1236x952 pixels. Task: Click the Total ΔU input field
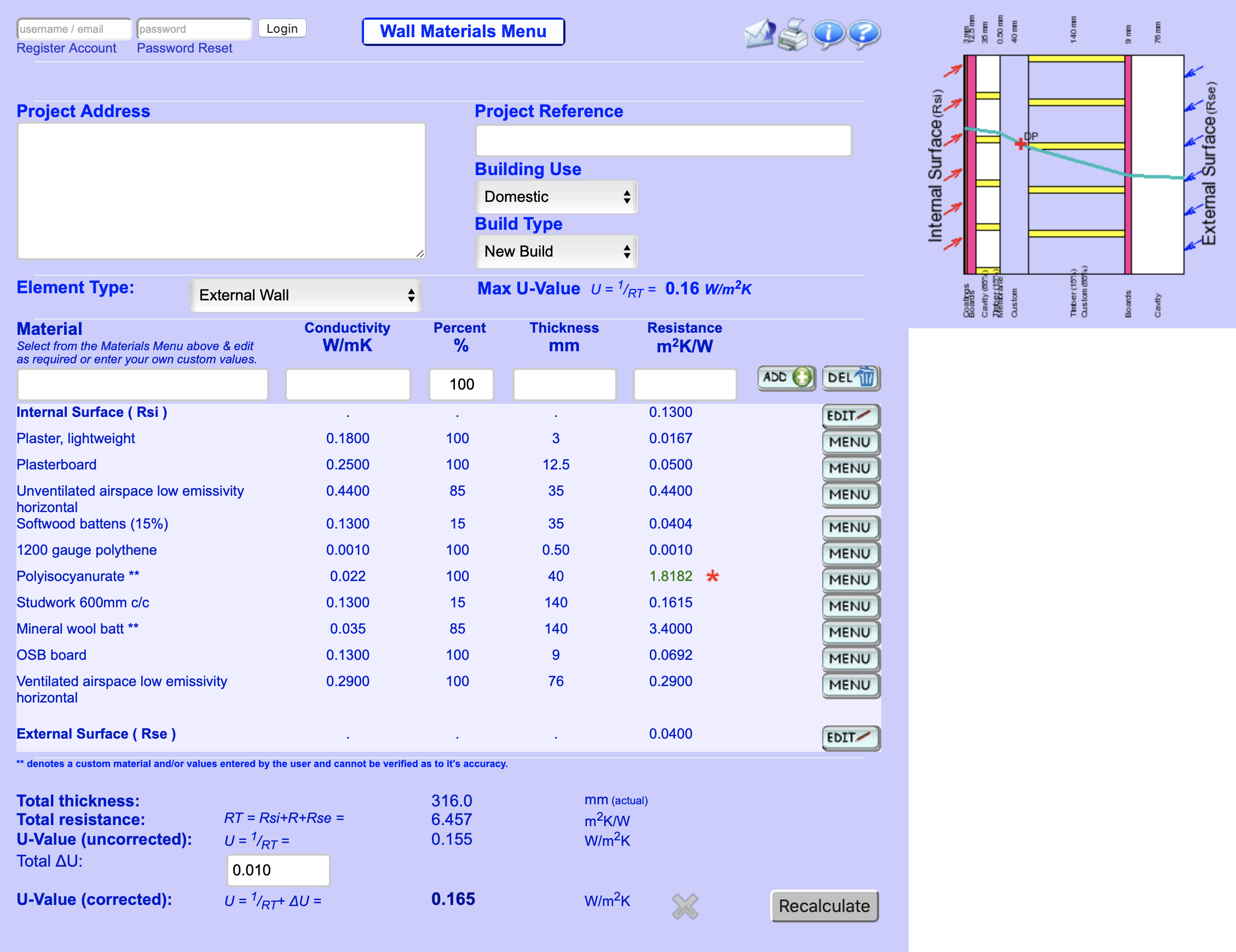[278, 870]
